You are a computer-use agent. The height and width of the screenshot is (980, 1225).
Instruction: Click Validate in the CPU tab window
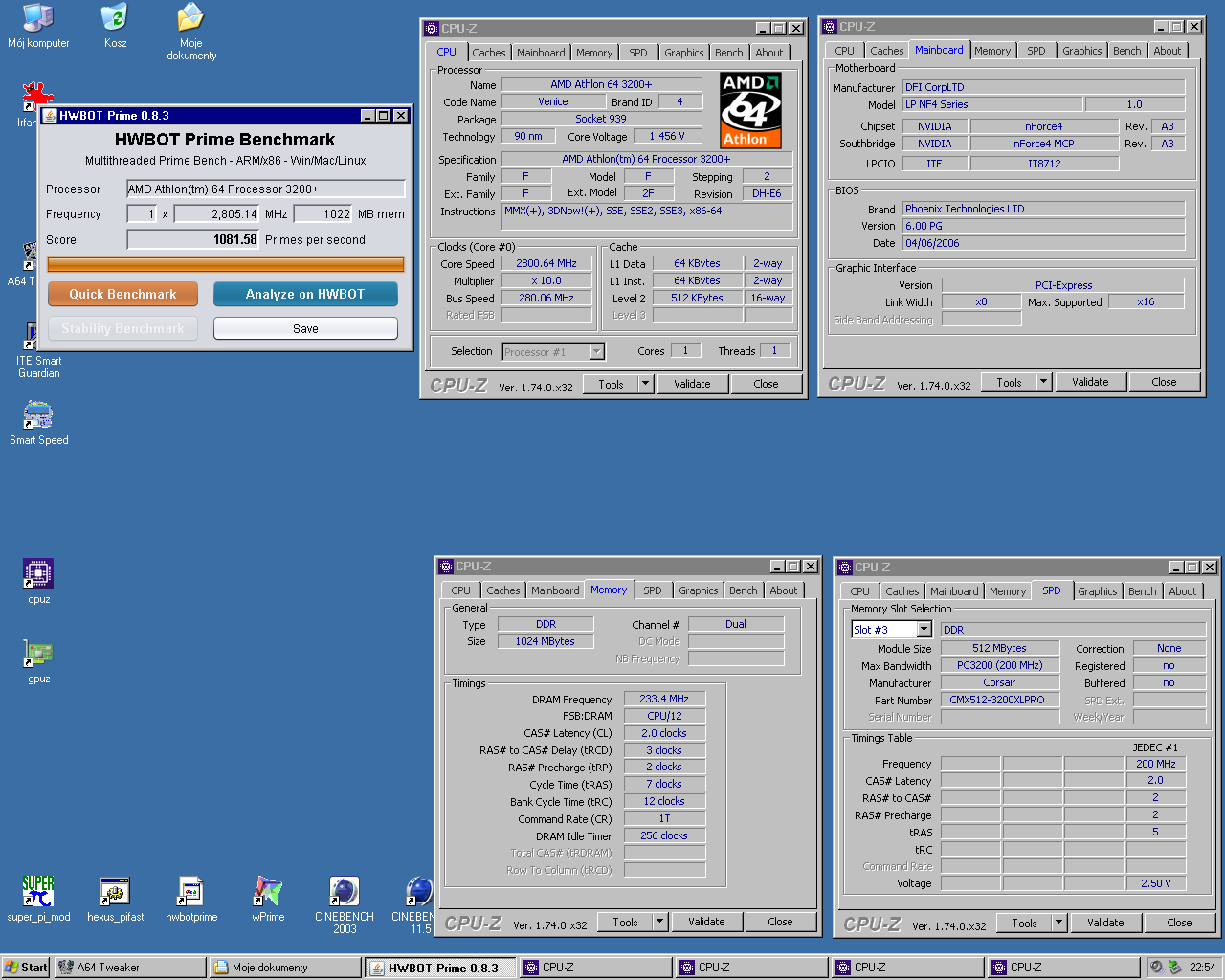[692, 384]
